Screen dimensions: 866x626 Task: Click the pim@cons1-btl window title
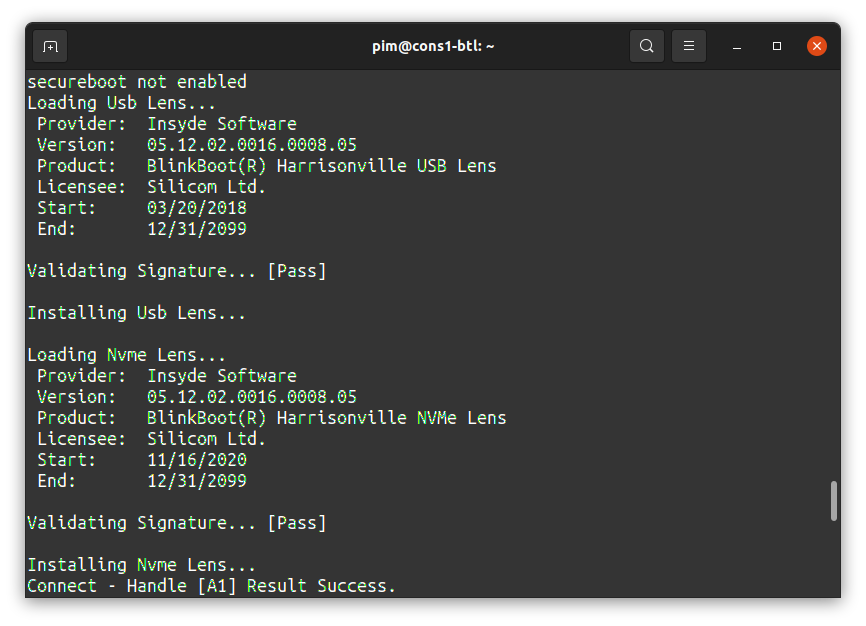[433, 46]
